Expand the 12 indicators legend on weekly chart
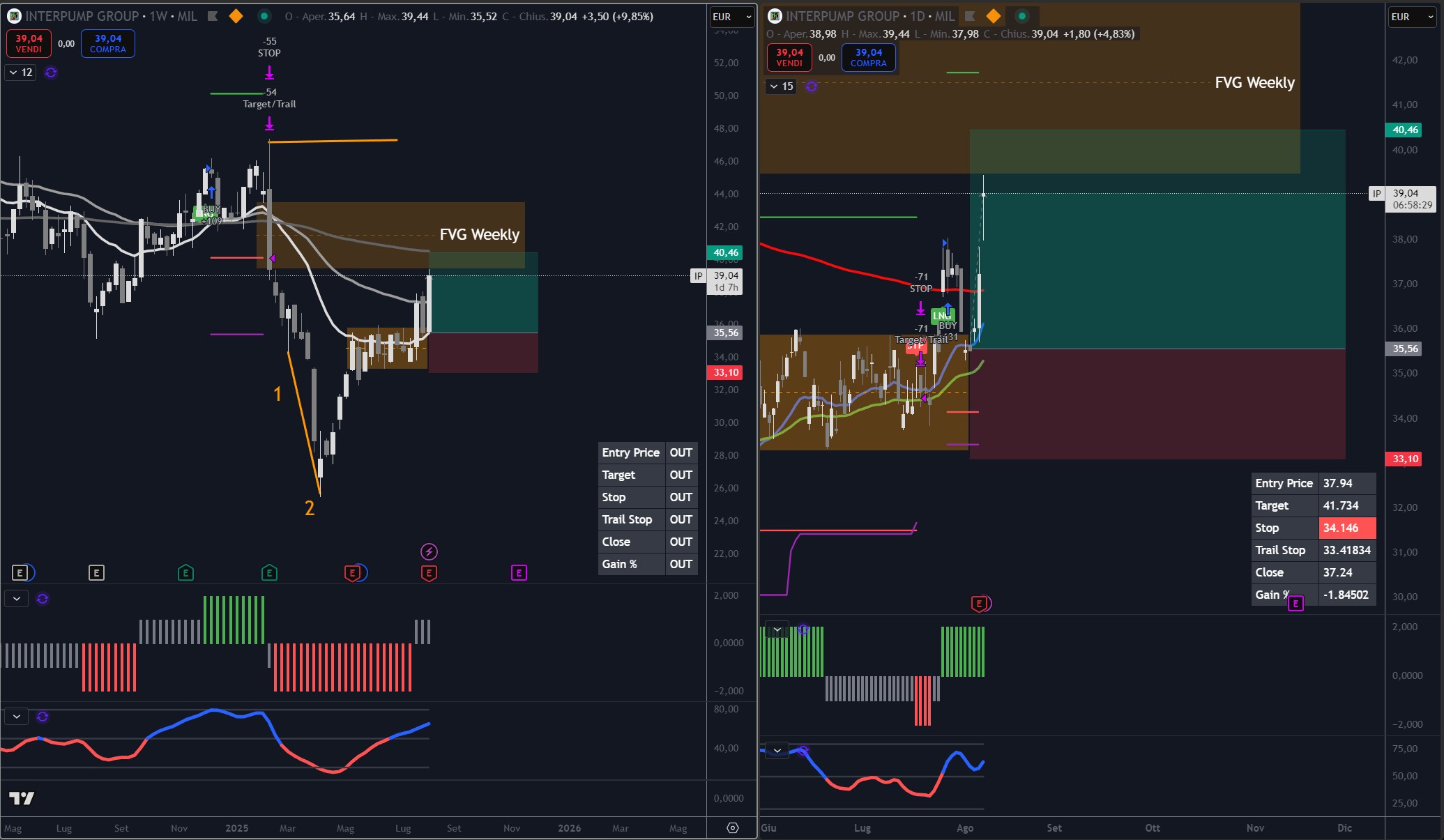 20,72
